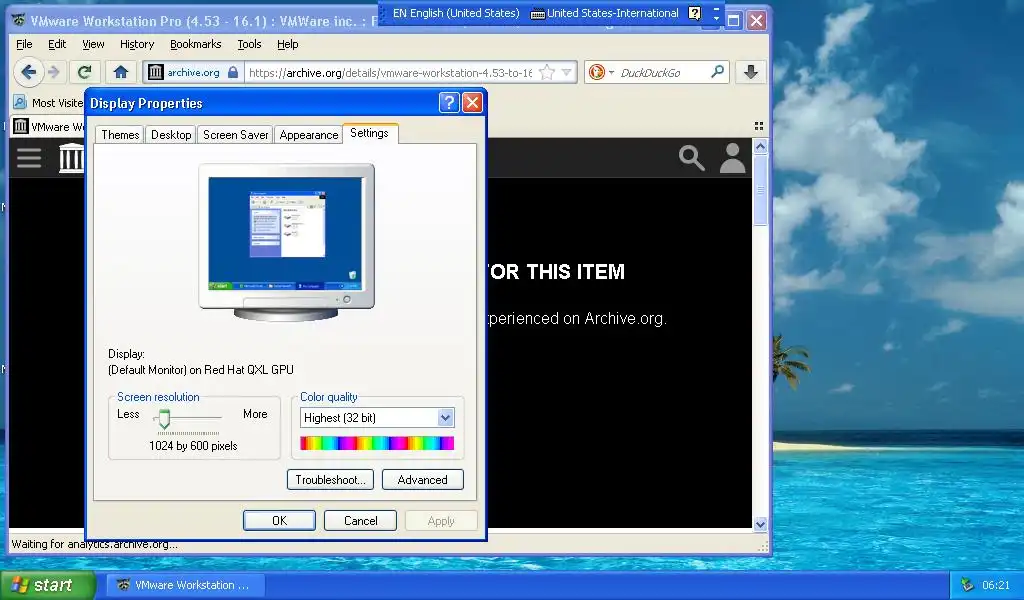Screen dimensions: 1024x600
Task: Click the EN English language bar indicator
Action: 455,13
